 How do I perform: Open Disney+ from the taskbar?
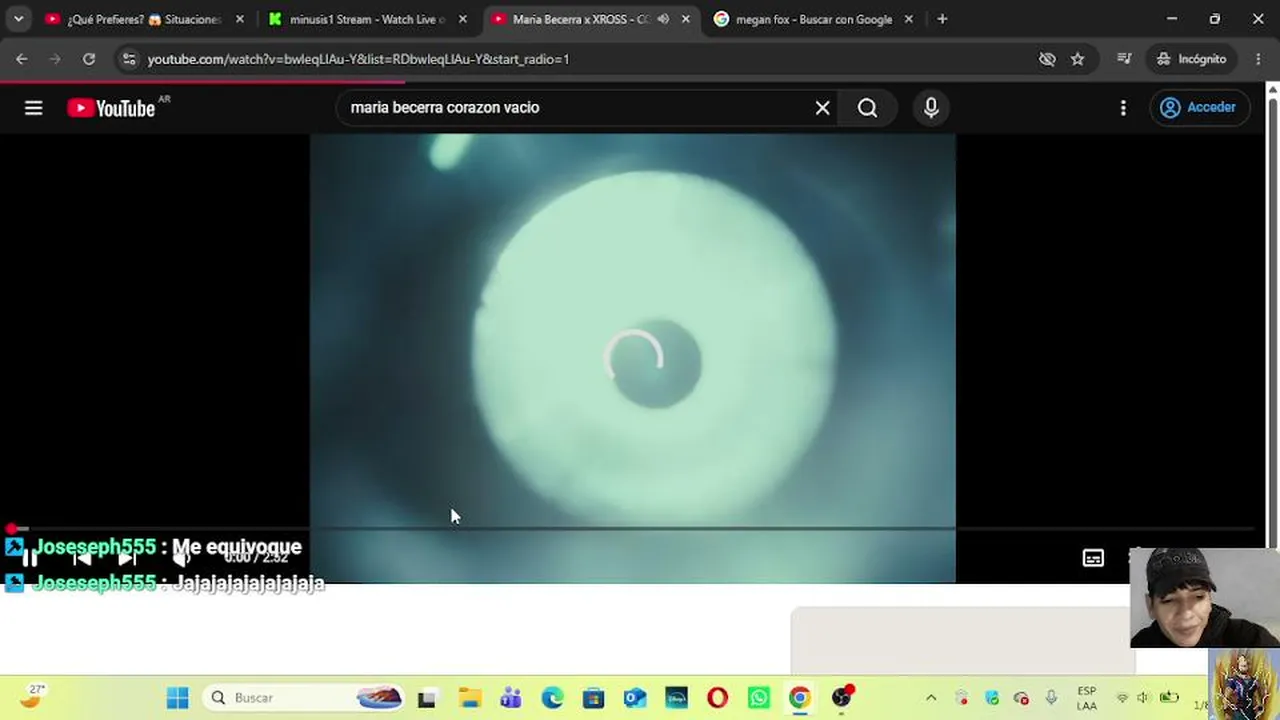coord(676,698)
